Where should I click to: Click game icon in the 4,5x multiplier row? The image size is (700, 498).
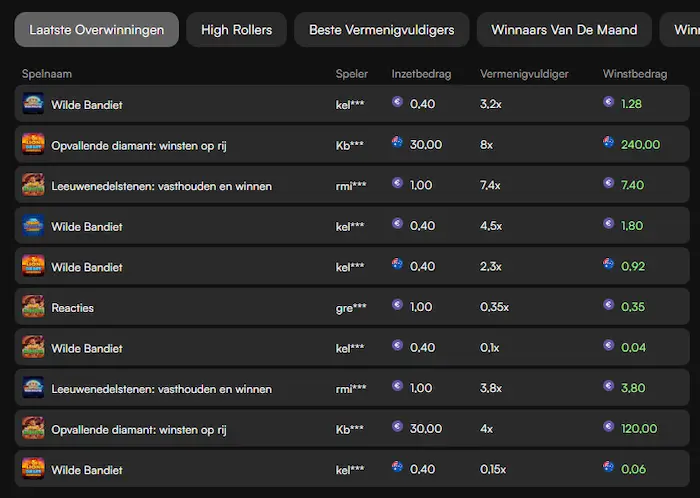pos(33,225)
